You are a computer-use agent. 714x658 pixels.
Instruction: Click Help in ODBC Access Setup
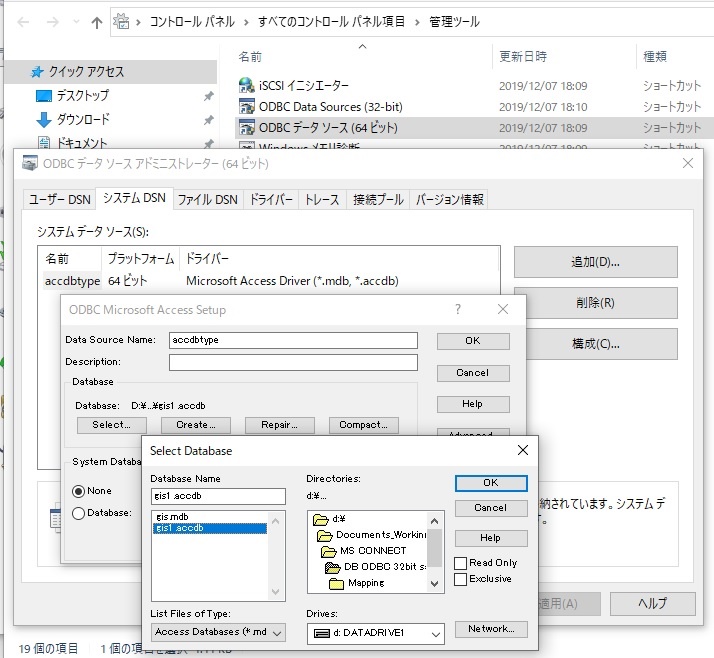point(473,404)
